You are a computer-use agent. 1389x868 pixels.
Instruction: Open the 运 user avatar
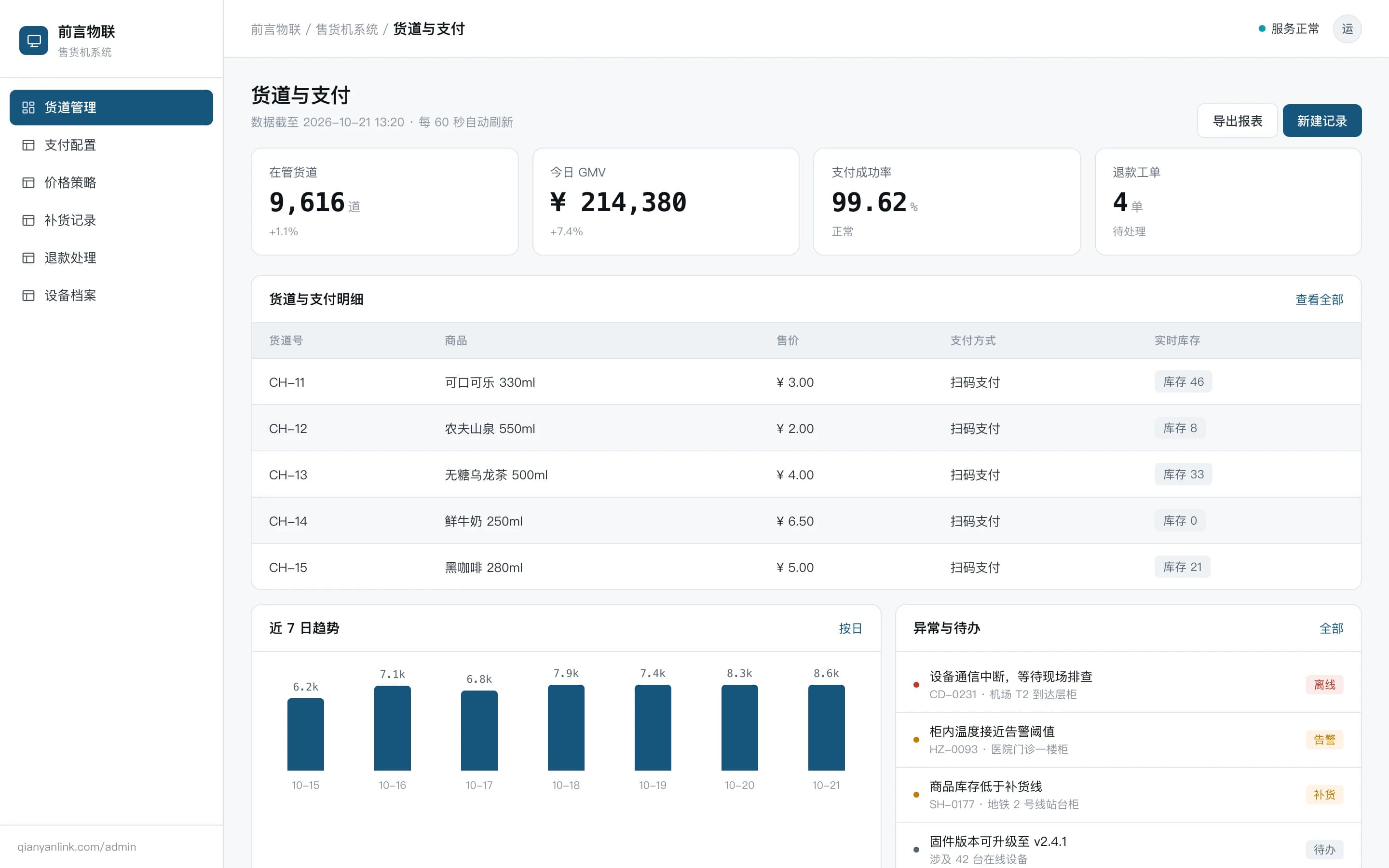coord(1347,29)
